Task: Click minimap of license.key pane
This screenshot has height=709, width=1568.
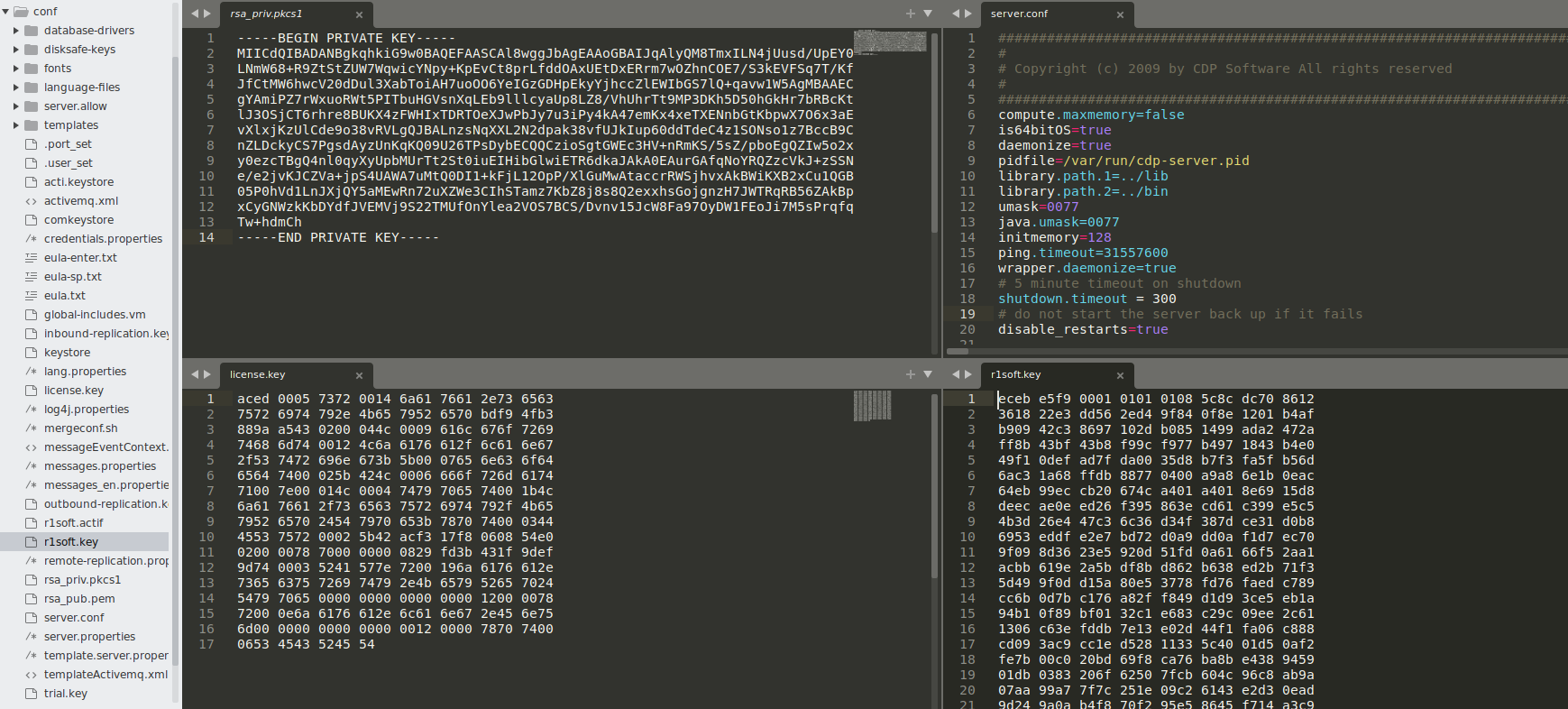Action: coord(872,405)
